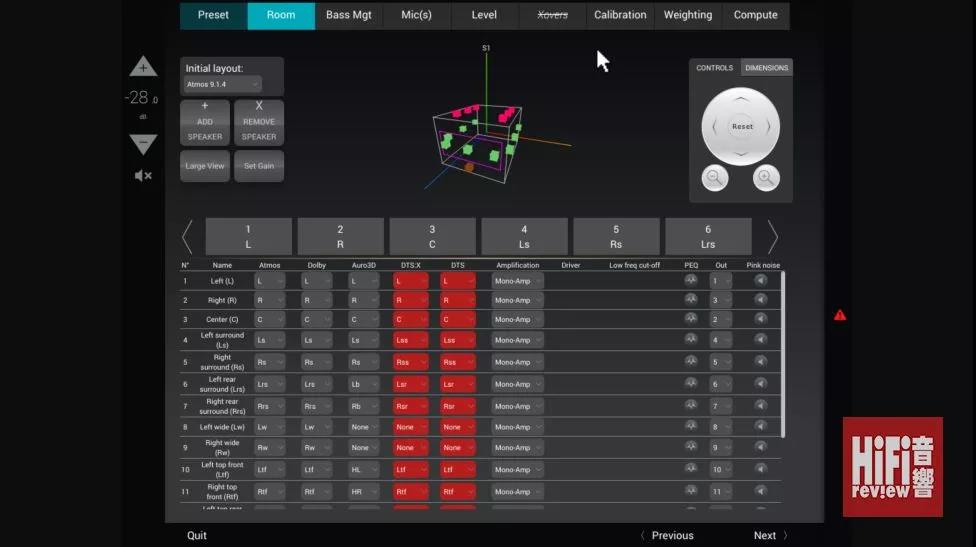Image resolution: width=976 pixels, height=547 pixels.
Task: Increase volume with the up arrow
Action: click(143, 68)
